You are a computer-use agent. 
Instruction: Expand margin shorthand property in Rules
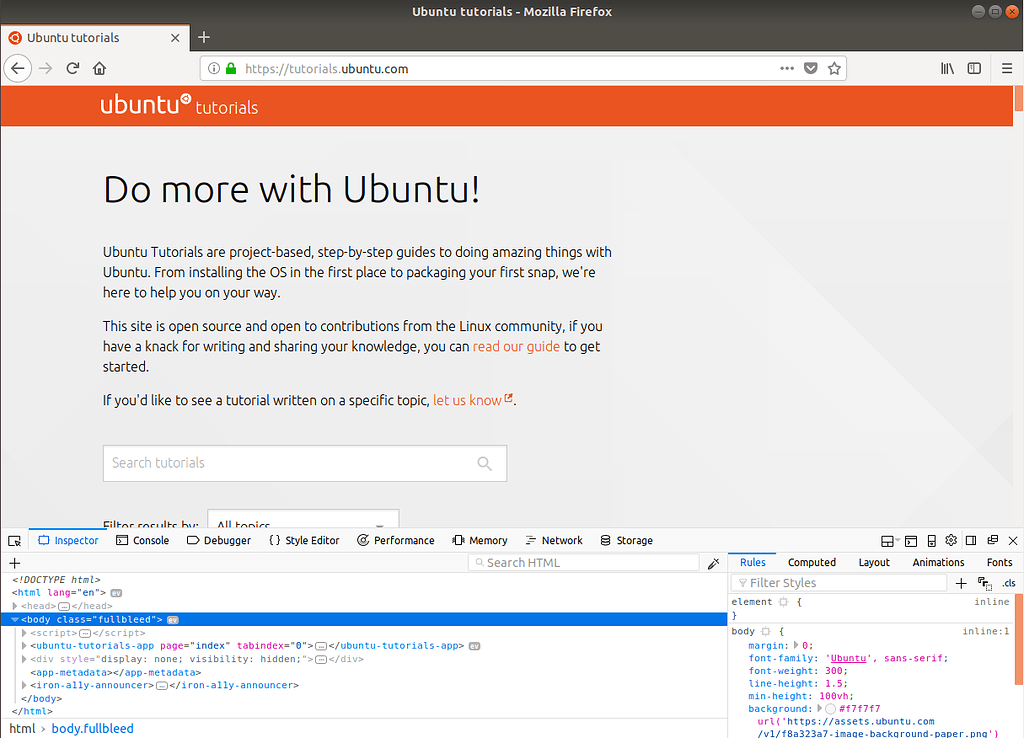click(797, 646)
